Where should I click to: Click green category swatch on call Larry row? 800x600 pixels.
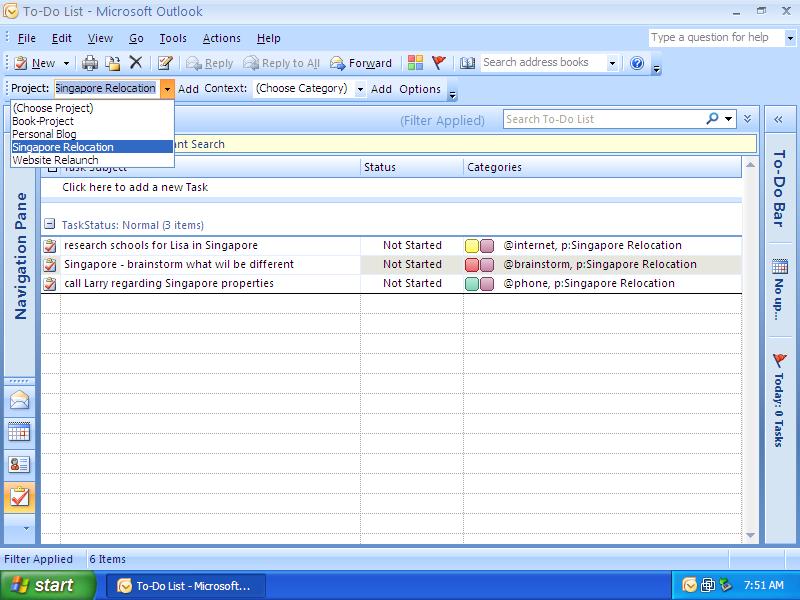coord(472,284)
